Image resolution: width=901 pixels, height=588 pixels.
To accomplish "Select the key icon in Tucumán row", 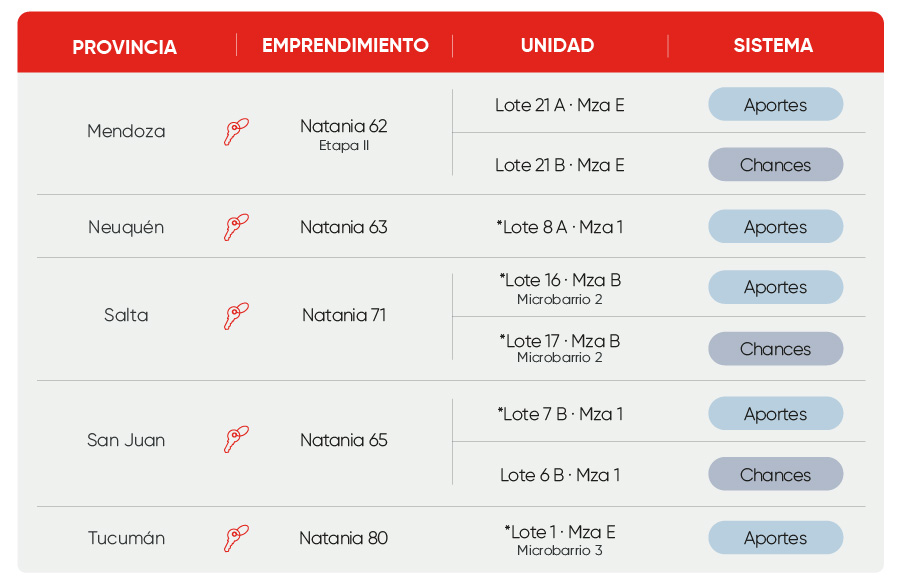I will (x=236, y=538).
